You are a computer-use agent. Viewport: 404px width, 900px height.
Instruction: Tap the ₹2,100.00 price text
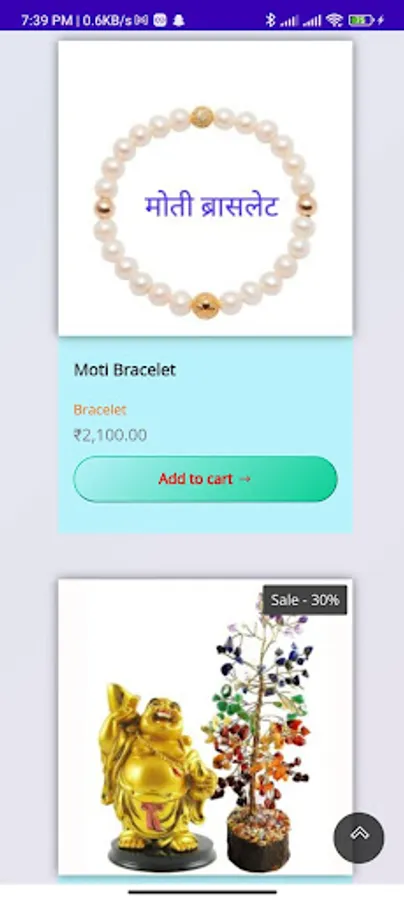tap(110, 435)
